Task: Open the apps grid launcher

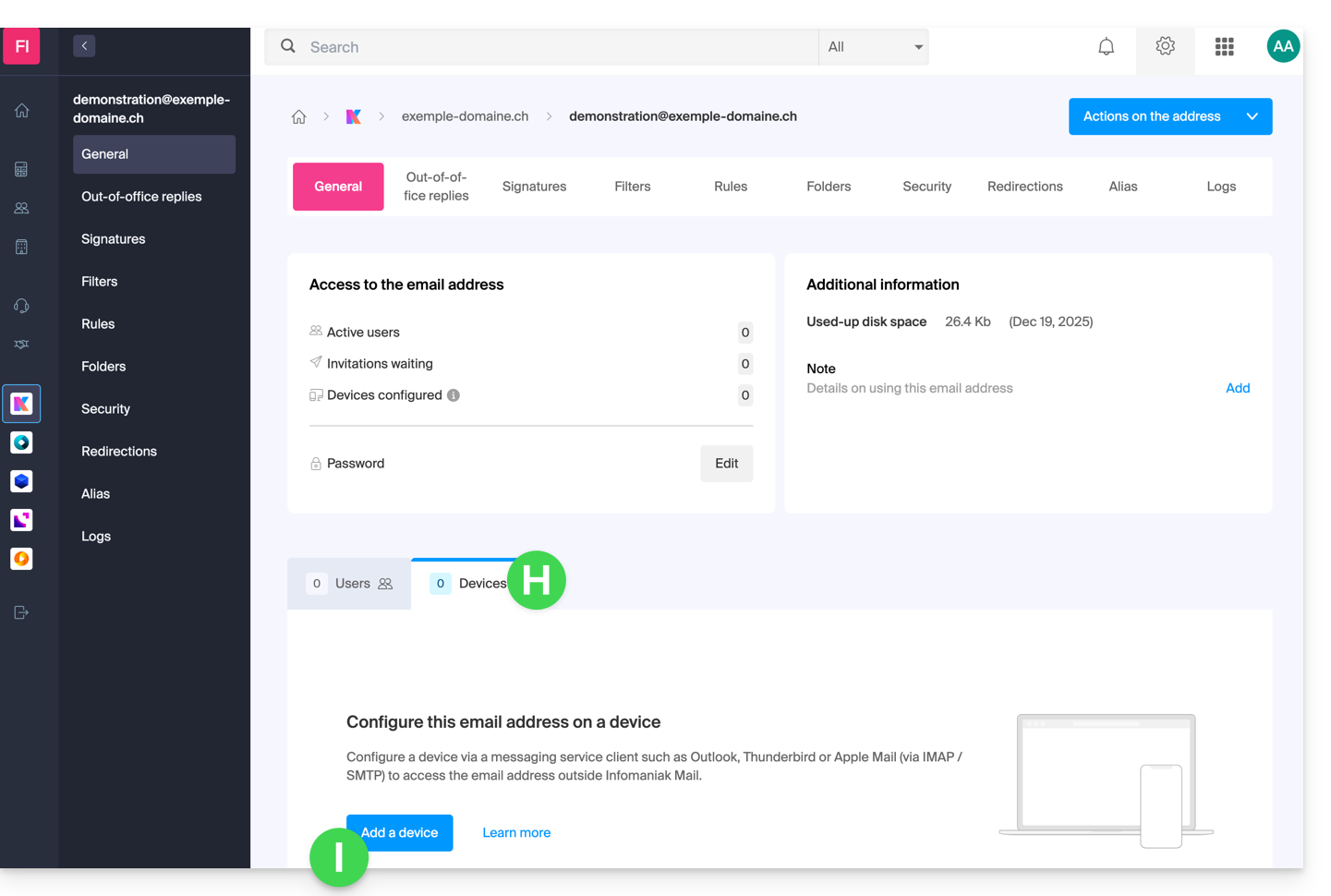Action: tap(1224, 47)
